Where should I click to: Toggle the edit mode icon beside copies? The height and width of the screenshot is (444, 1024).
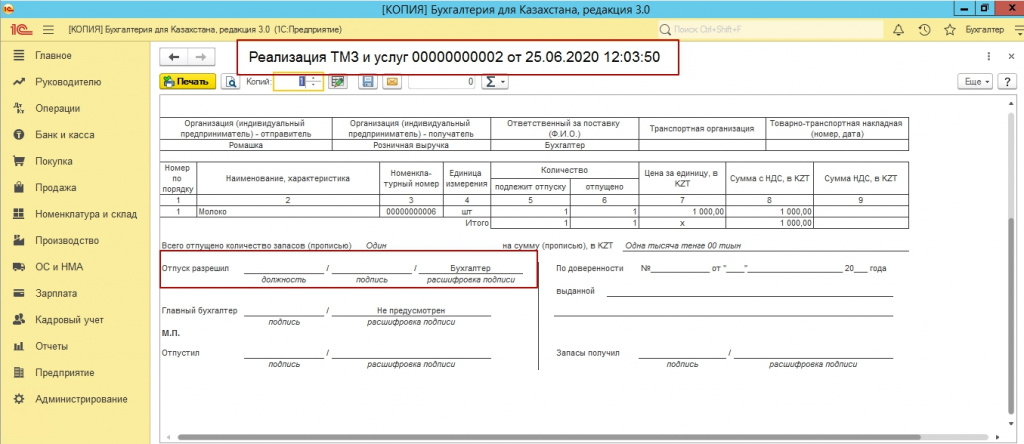pyautogui.click(x=339, y=82)
